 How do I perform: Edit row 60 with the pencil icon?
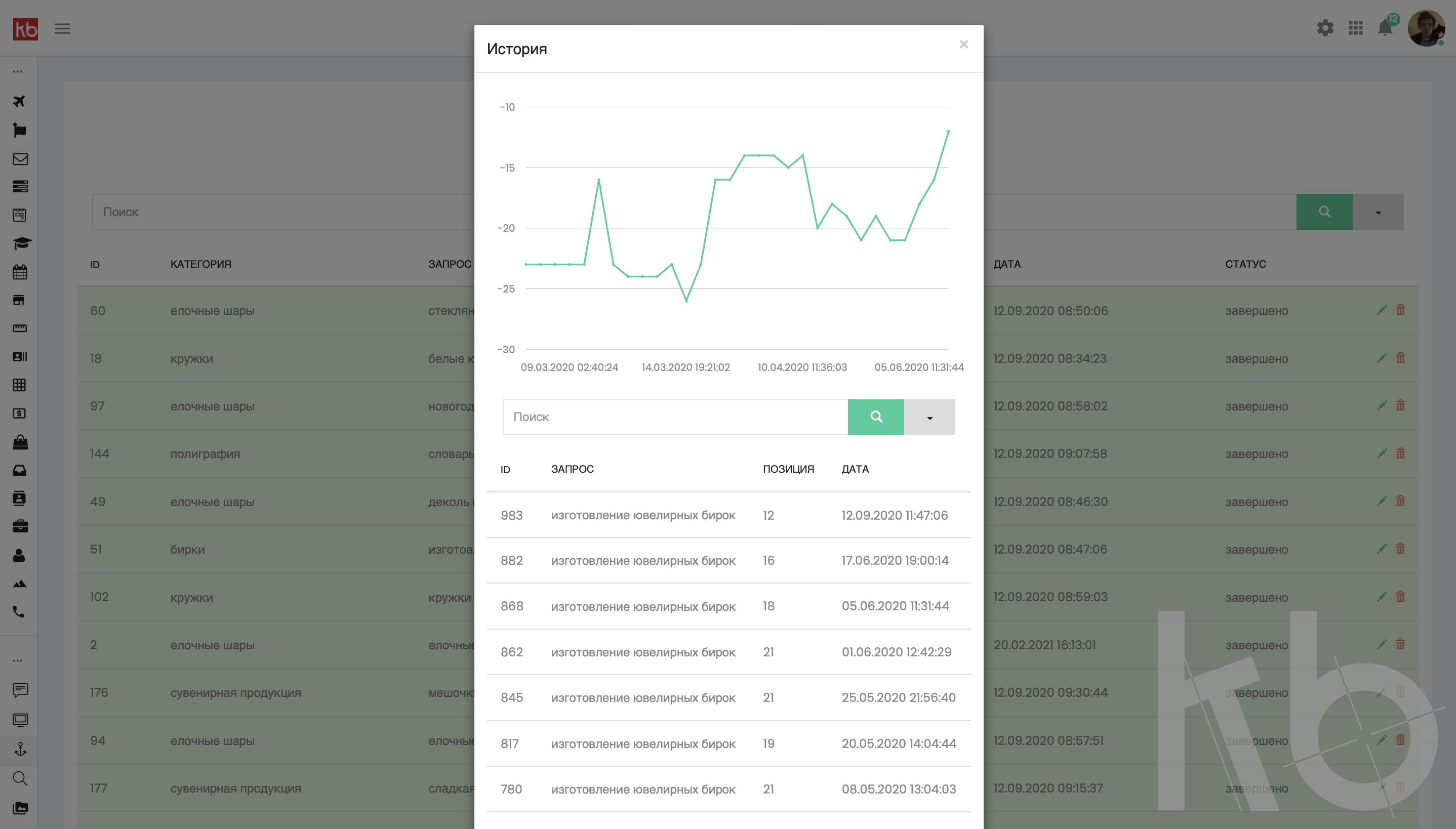(1382, 310)
